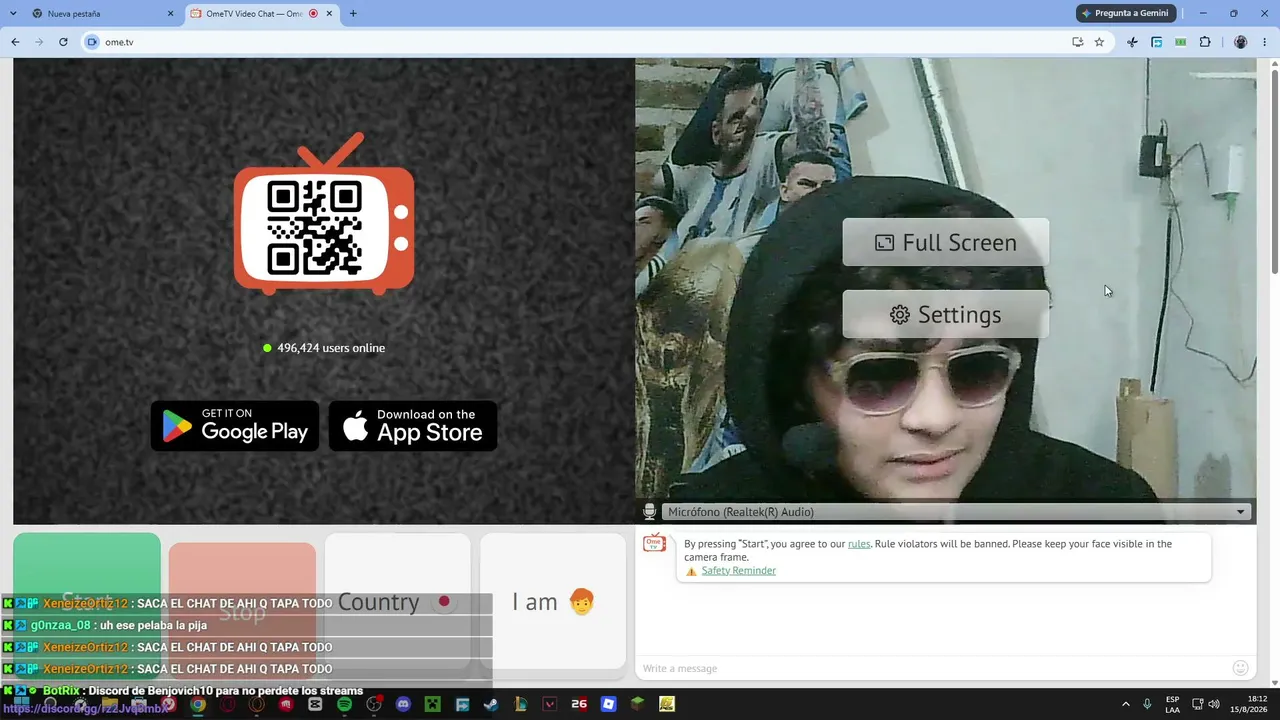Choose Country filter button
This screenshot has height=720, width=1280.
pyautogui.click(x=398, y=601)
